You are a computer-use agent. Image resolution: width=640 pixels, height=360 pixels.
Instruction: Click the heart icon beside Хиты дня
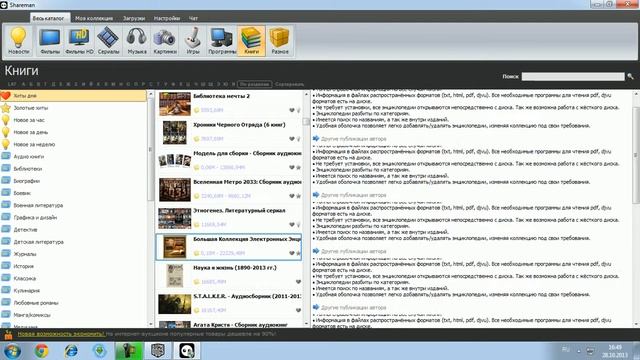pyautogui.click(x=6, y=96)
